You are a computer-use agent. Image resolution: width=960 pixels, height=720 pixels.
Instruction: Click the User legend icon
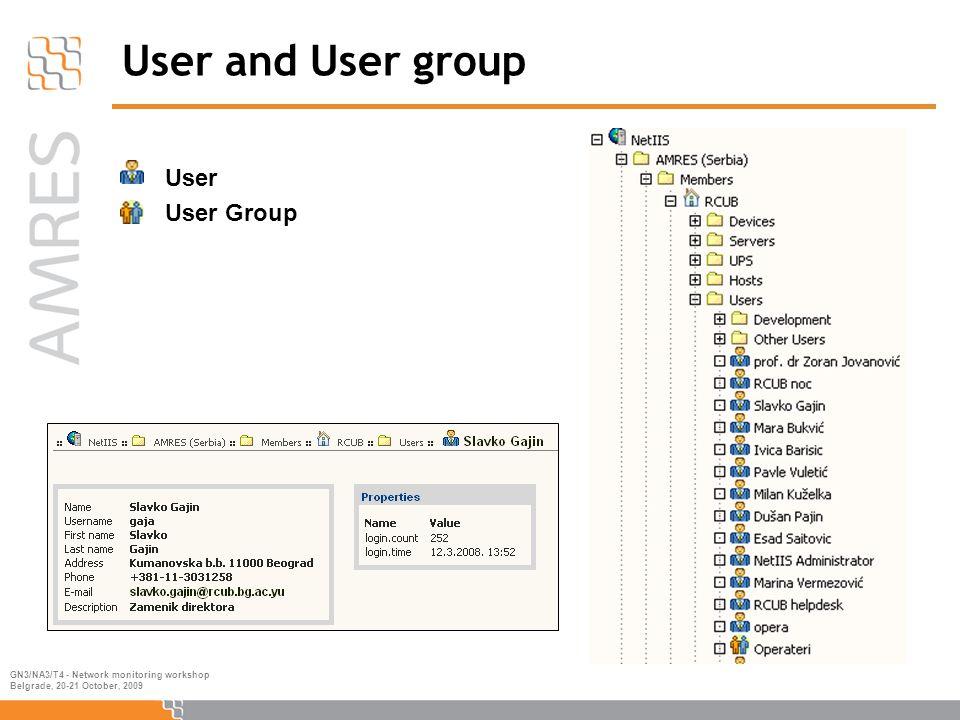point(132,173)
